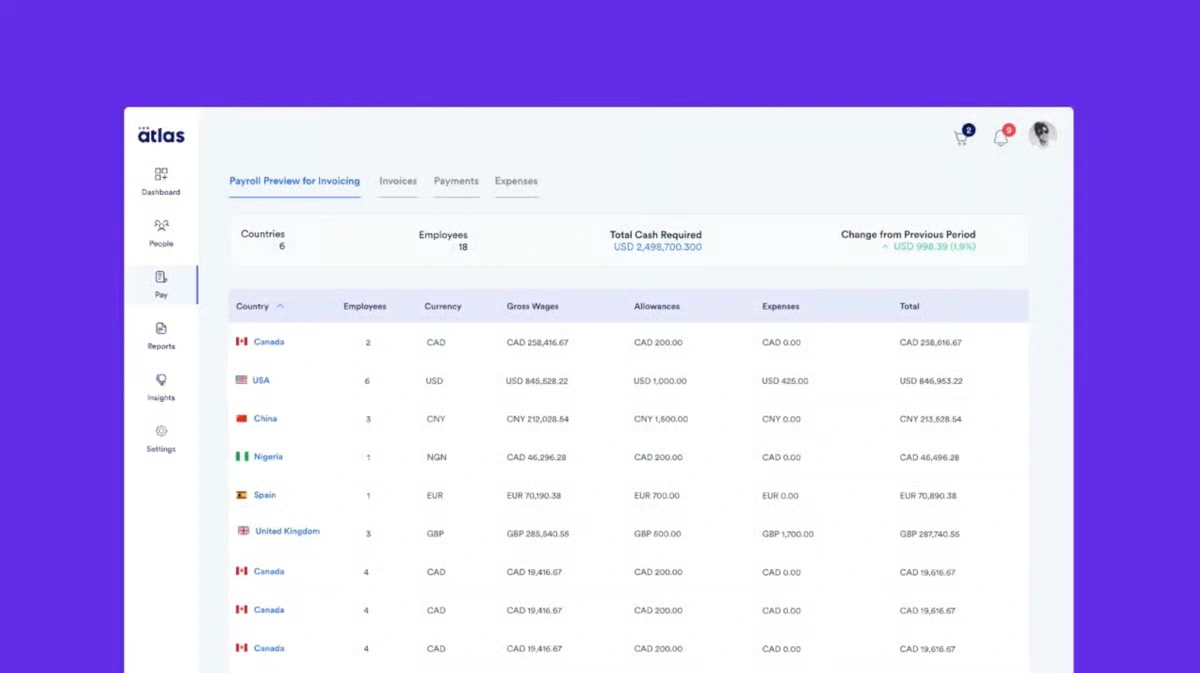Open the Dashboard sidebar icon

pyautogui.click(x=161, y=174)
